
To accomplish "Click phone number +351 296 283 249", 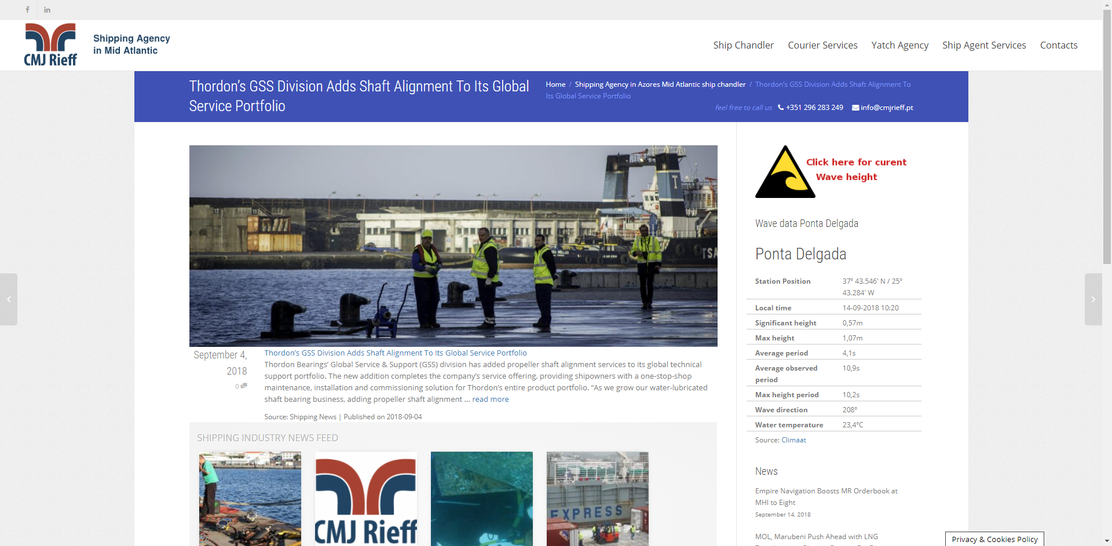I will click(x=814, y=108).
